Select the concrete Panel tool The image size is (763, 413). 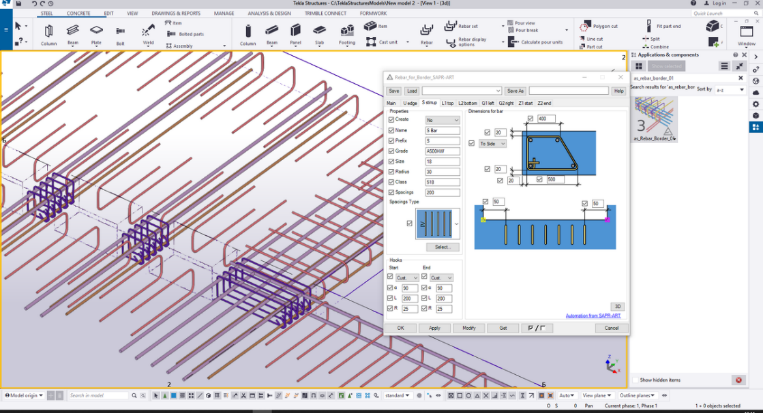[x=295, y=35]
